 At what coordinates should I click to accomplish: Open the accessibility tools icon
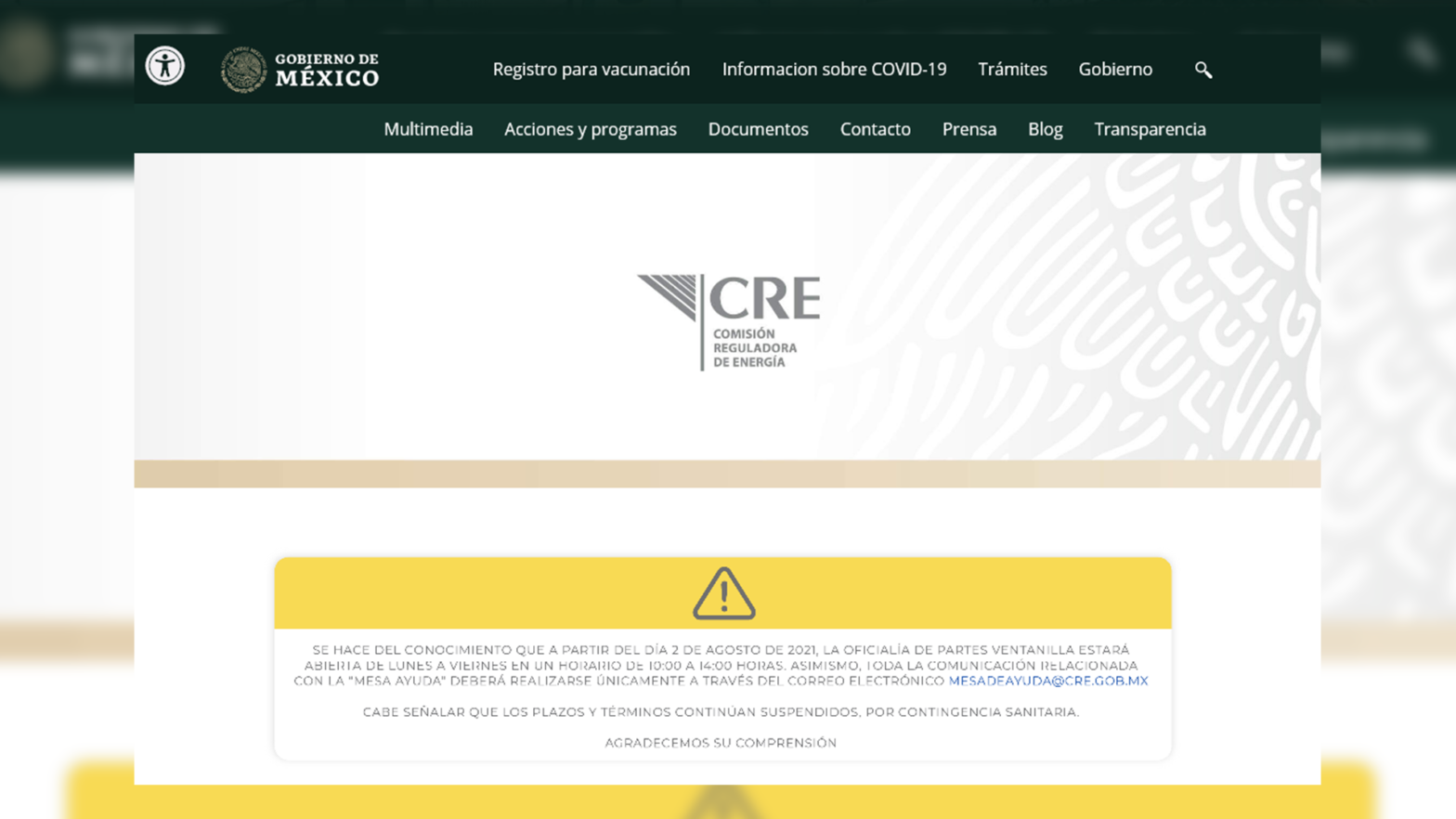165,66
